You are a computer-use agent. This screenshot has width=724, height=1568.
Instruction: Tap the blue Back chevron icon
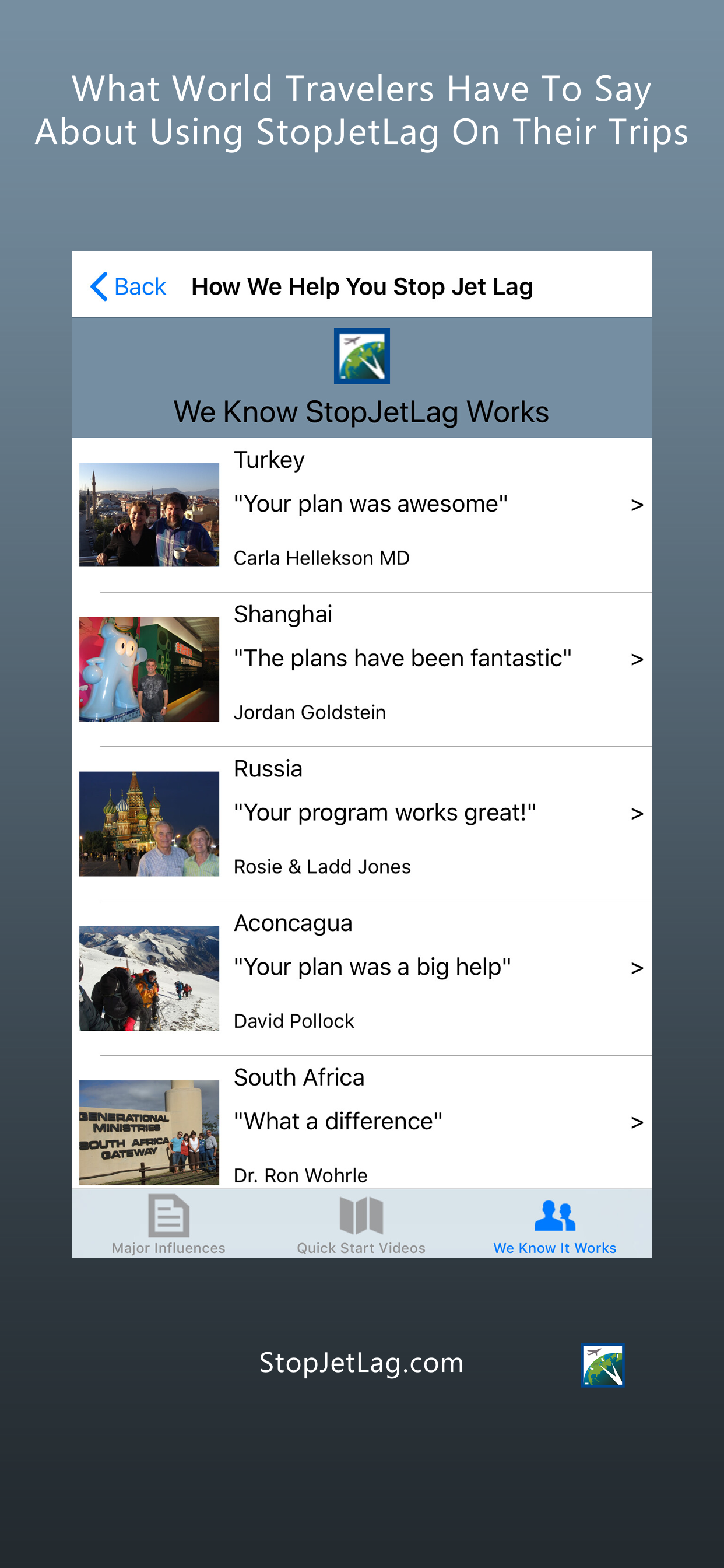tap(99, 286)
